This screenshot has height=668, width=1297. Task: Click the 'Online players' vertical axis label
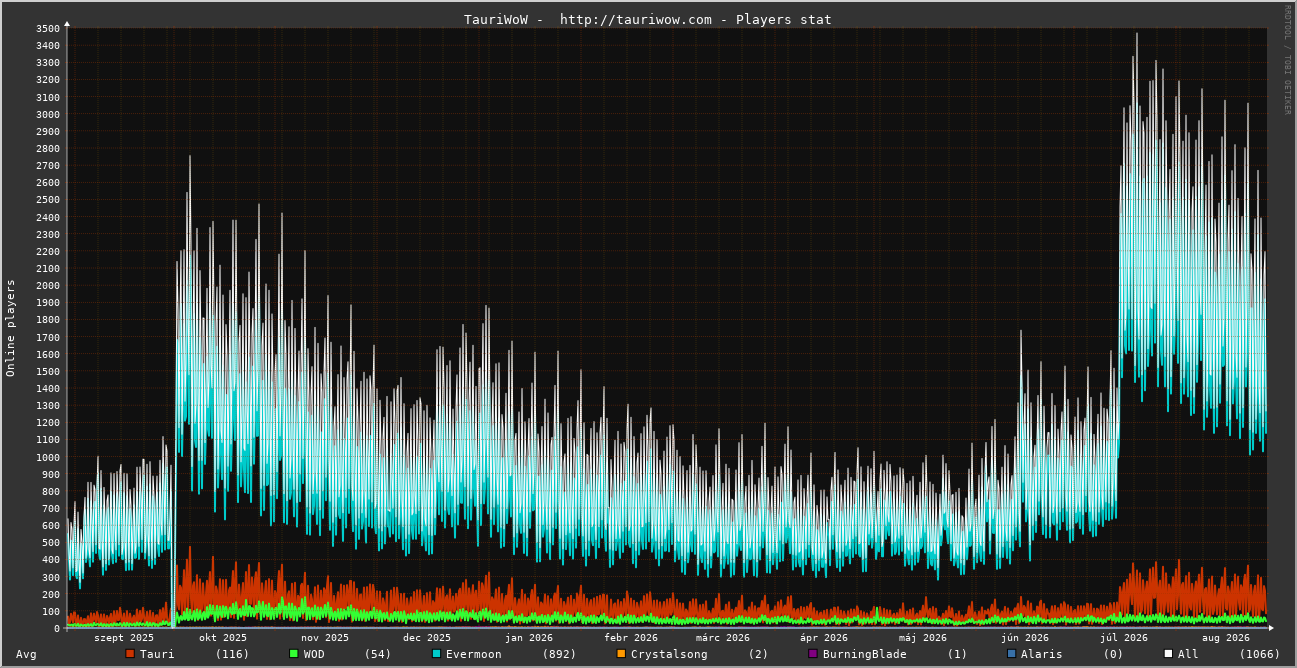click(11, 328)
